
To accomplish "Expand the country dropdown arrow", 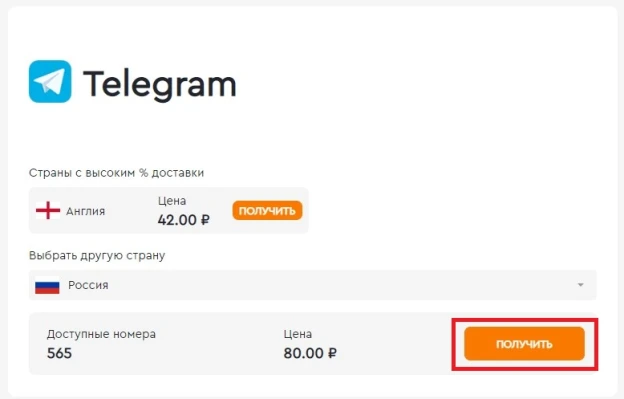I will pyautogui.click(x=581, y=285).
